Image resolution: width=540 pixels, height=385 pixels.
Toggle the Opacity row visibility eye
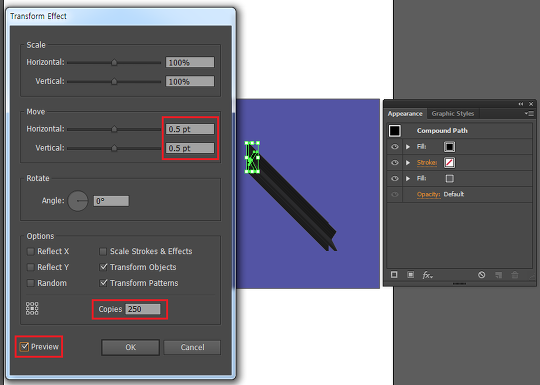[x=395, y=194]
